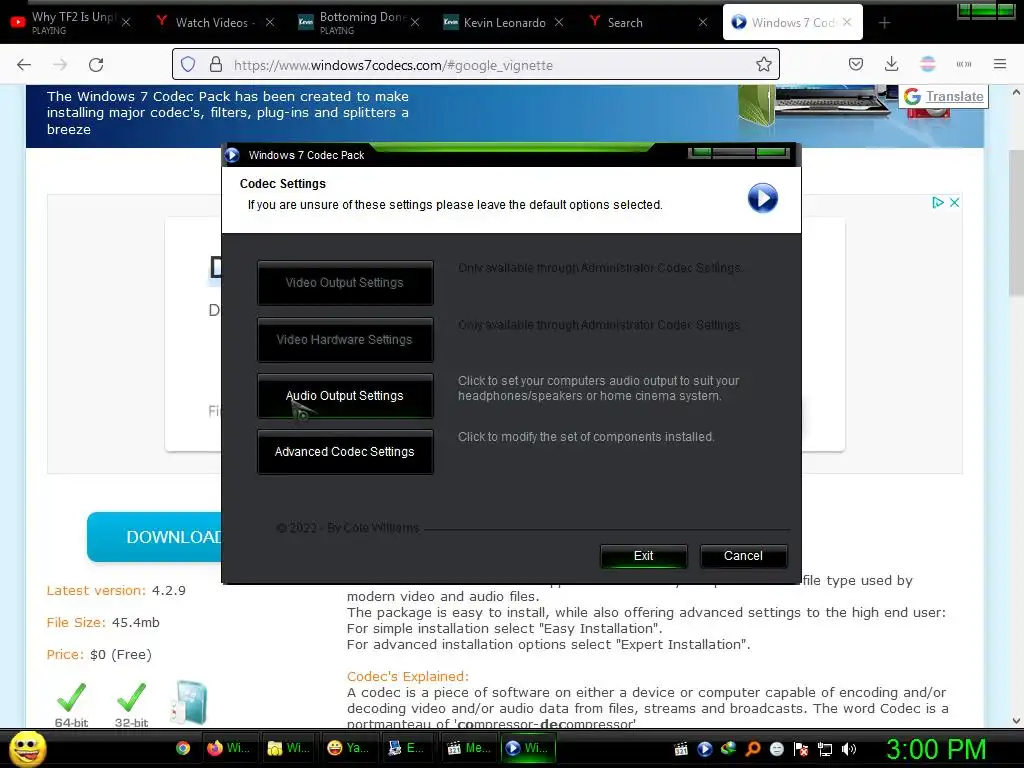Launch Chrome from the taskbar
The height and width of the screenshot is (768, 1024).
click(x=183, y=748)
